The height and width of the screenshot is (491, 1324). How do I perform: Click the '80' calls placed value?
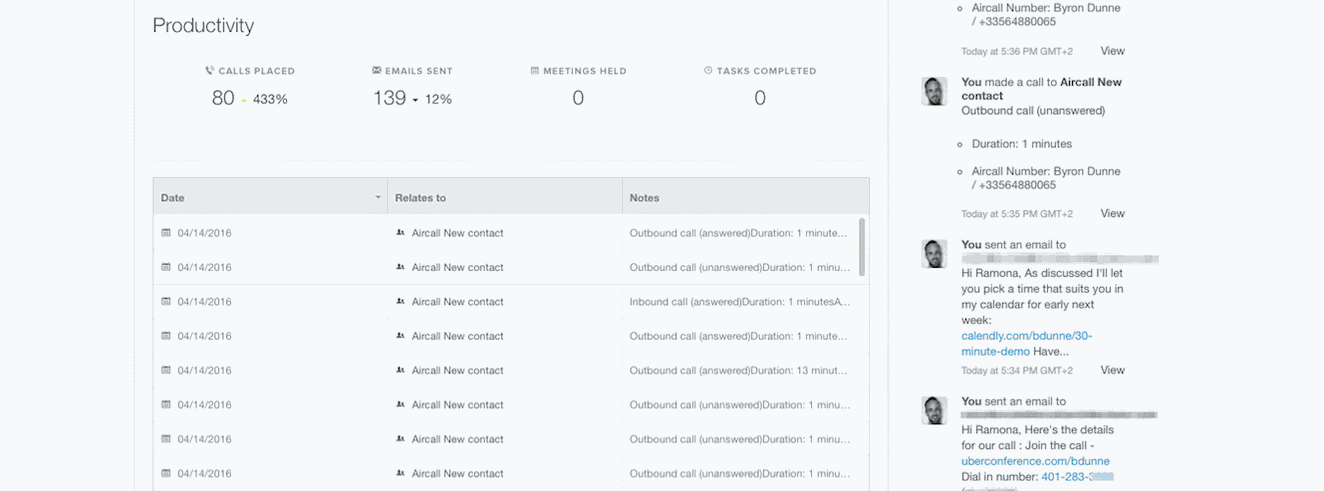223,98
